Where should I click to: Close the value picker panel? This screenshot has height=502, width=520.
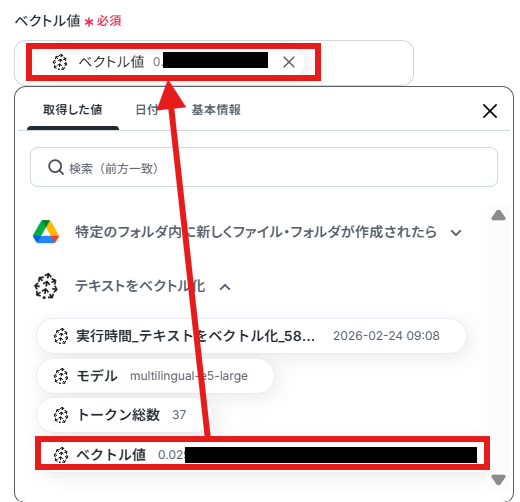coord(490,111)
